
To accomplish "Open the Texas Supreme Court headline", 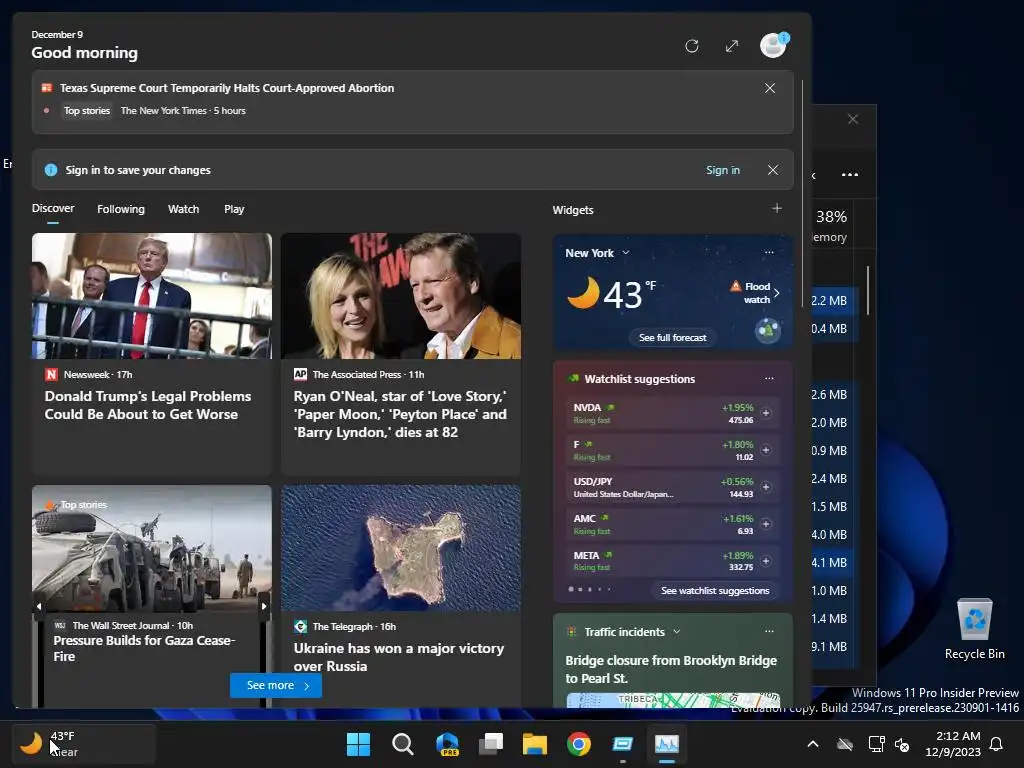I will 227,88.
